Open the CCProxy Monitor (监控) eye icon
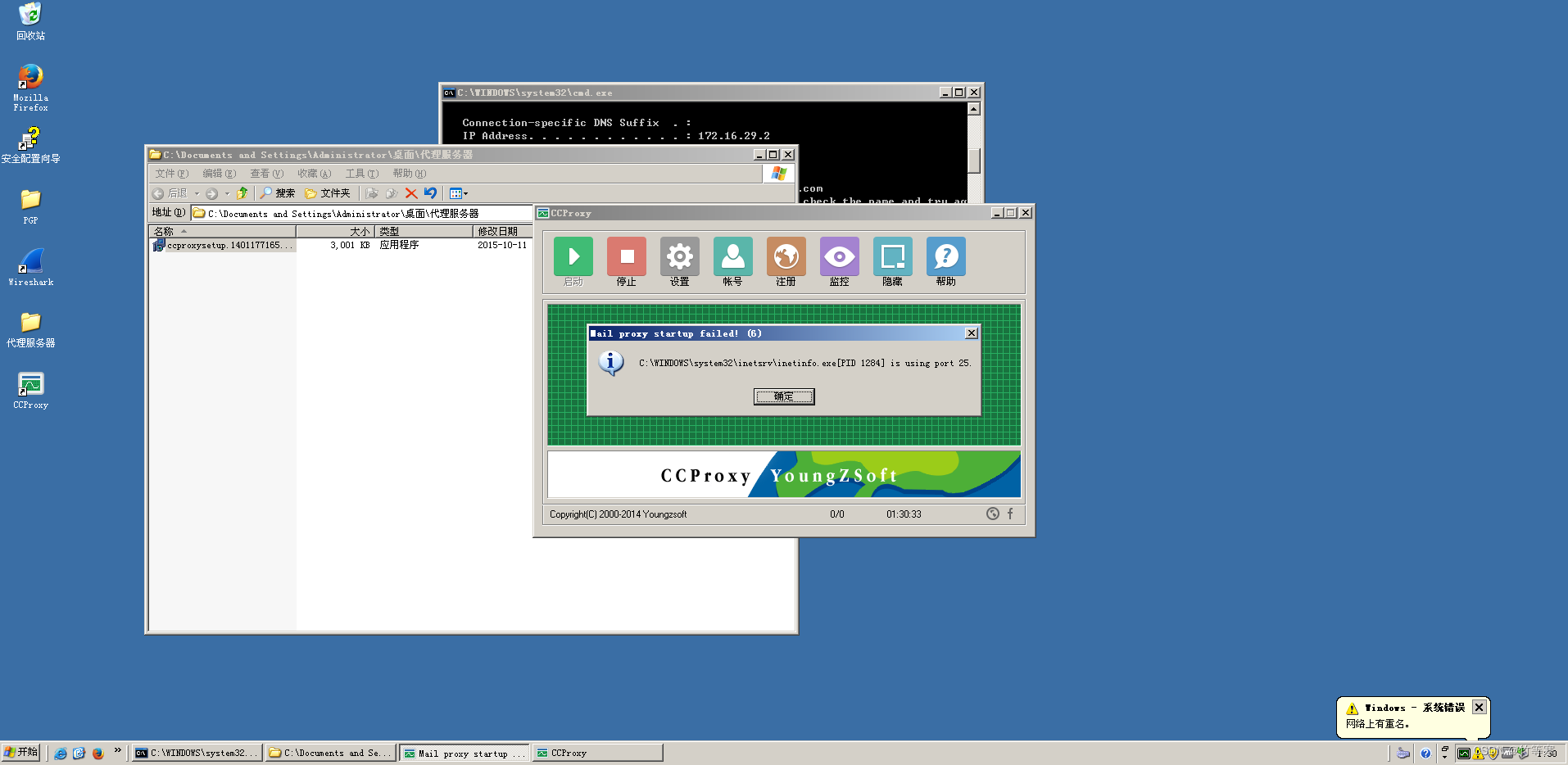Screen dimensions: 1568x765 (x=840, y=257)
